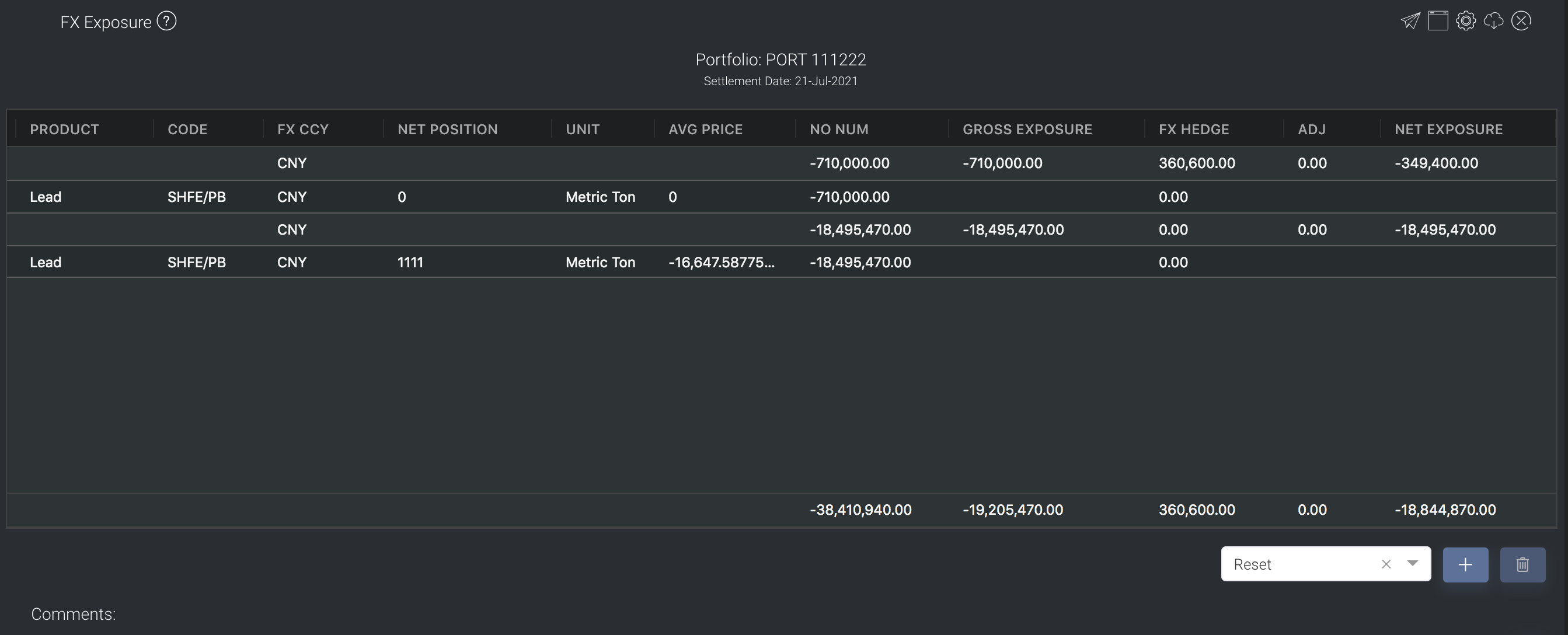
Task: Select -18,495,470.00 net exposure cell
Action: click(1445, 229)
